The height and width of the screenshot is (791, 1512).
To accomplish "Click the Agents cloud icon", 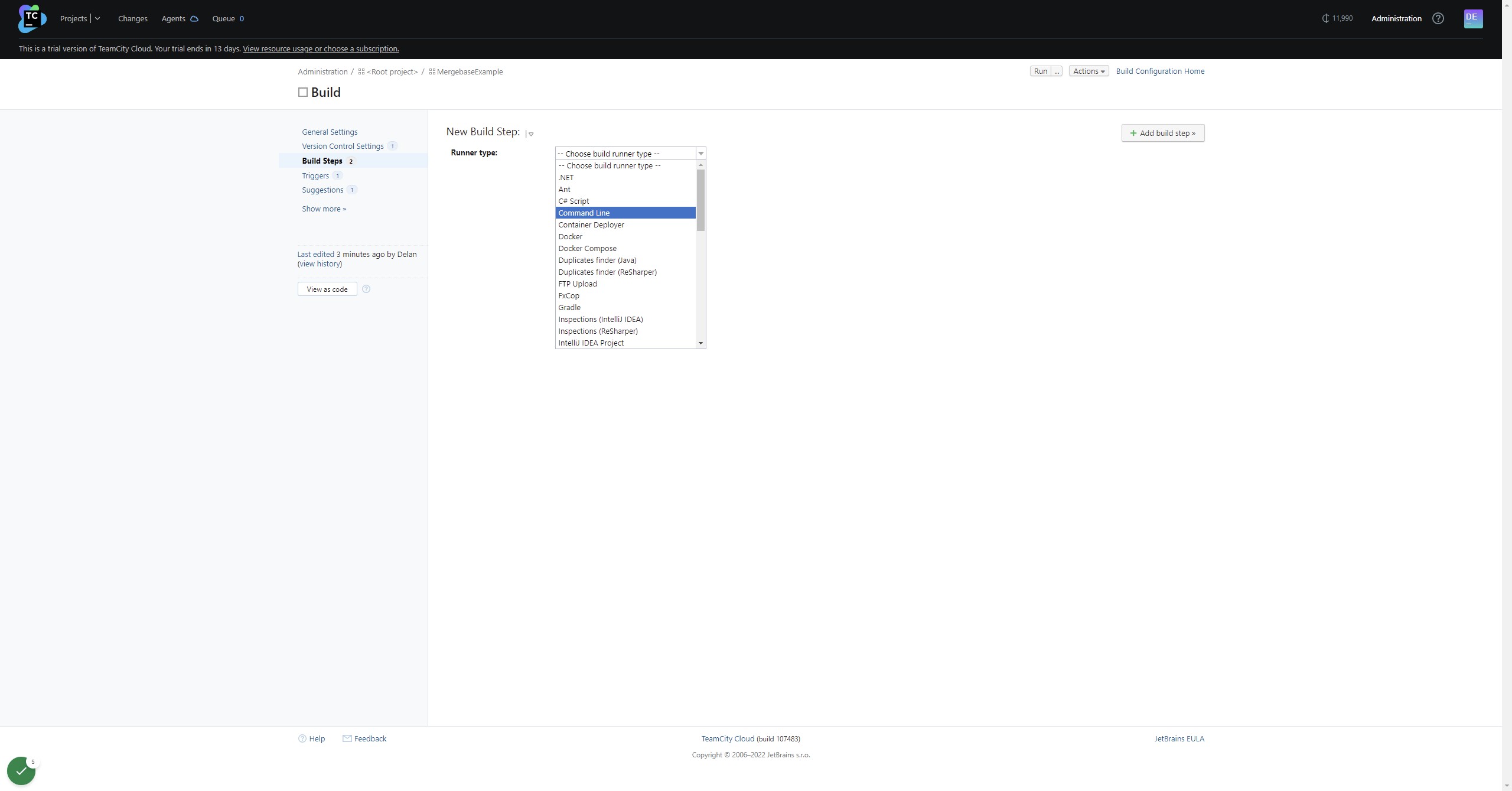I will [x=194, y=19].
